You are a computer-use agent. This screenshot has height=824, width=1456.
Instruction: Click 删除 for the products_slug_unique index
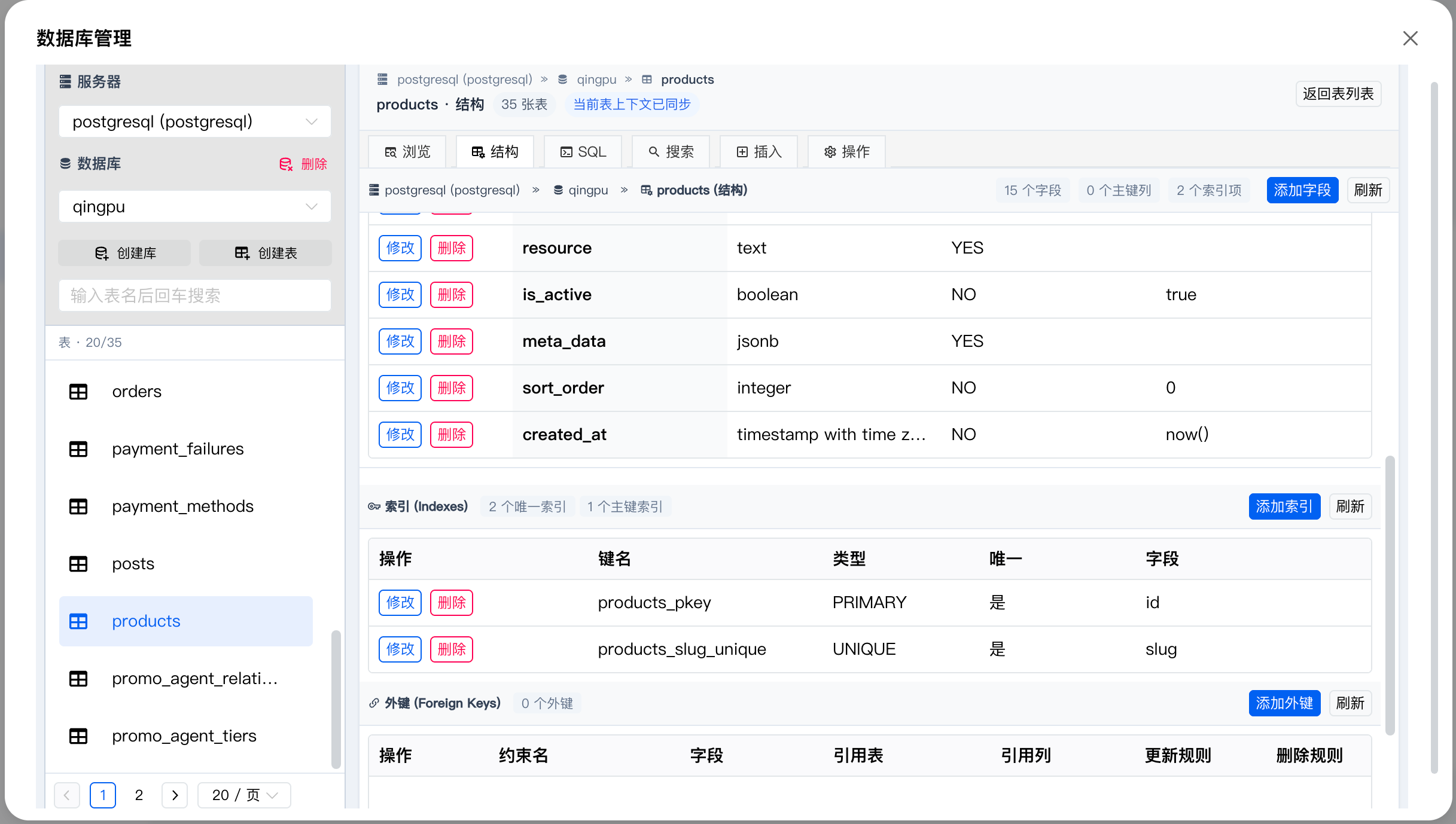pos(452,649)
